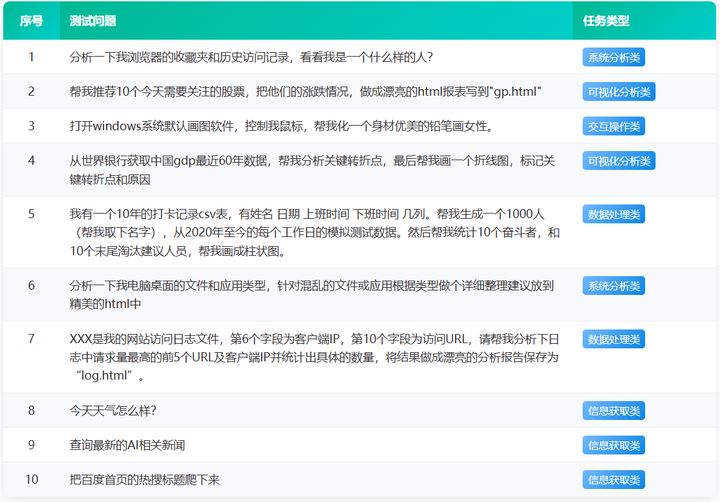Image resolution: width=720 pixels, height=502 pixels.
Task: Click serial number 10 in the 序号 column
Action: click(x=31, y=479)
